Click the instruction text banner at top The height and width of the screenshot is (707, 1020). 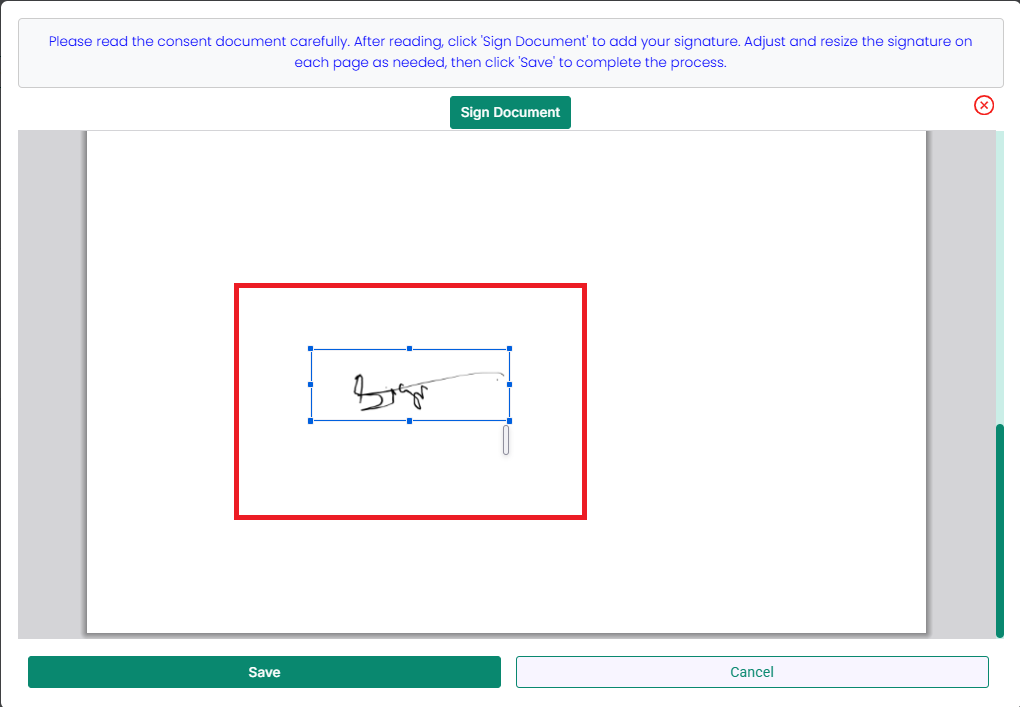click(x=510, y=52)
